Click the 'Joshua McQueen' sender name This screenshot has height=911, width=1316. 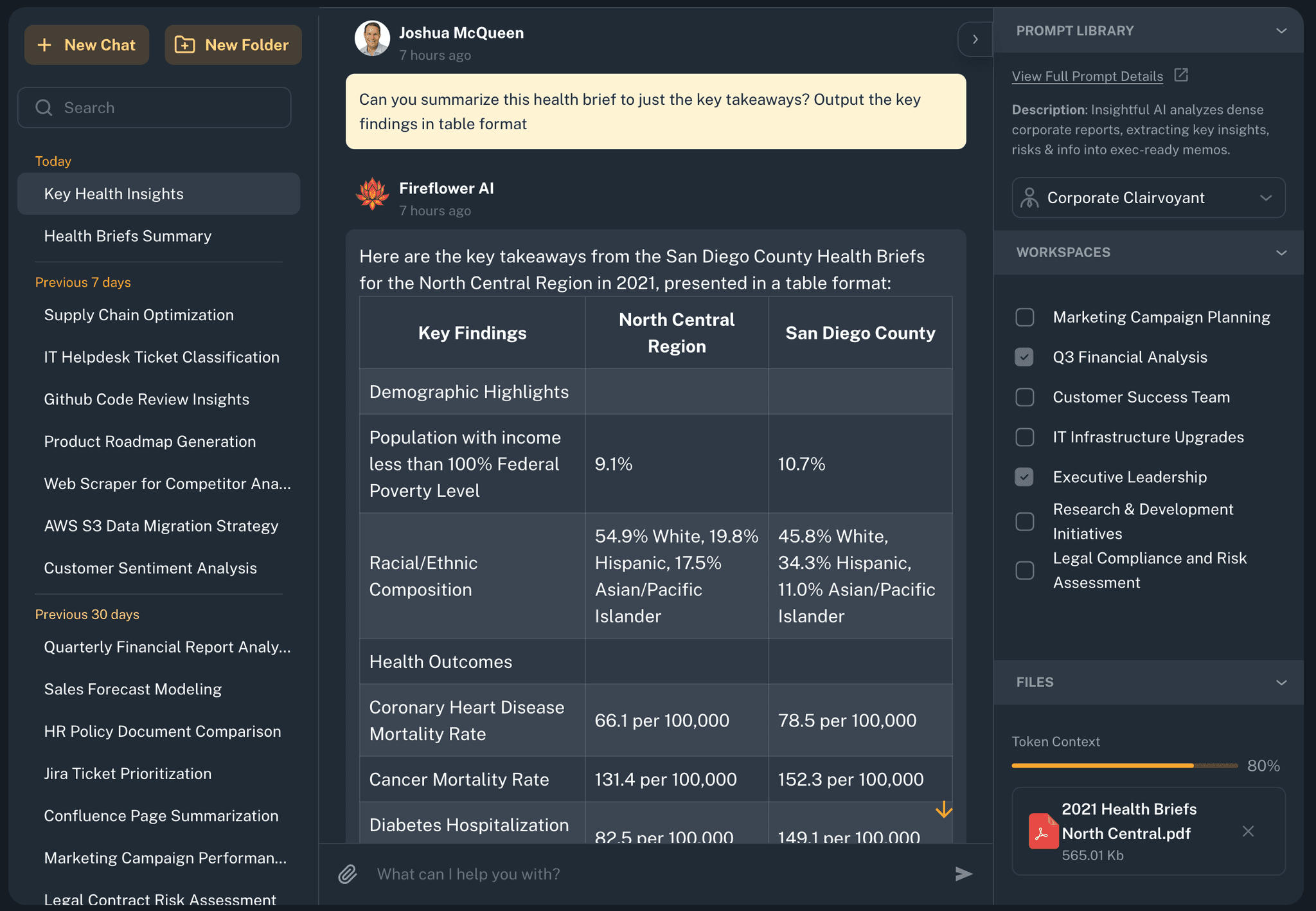pos(461,33)
